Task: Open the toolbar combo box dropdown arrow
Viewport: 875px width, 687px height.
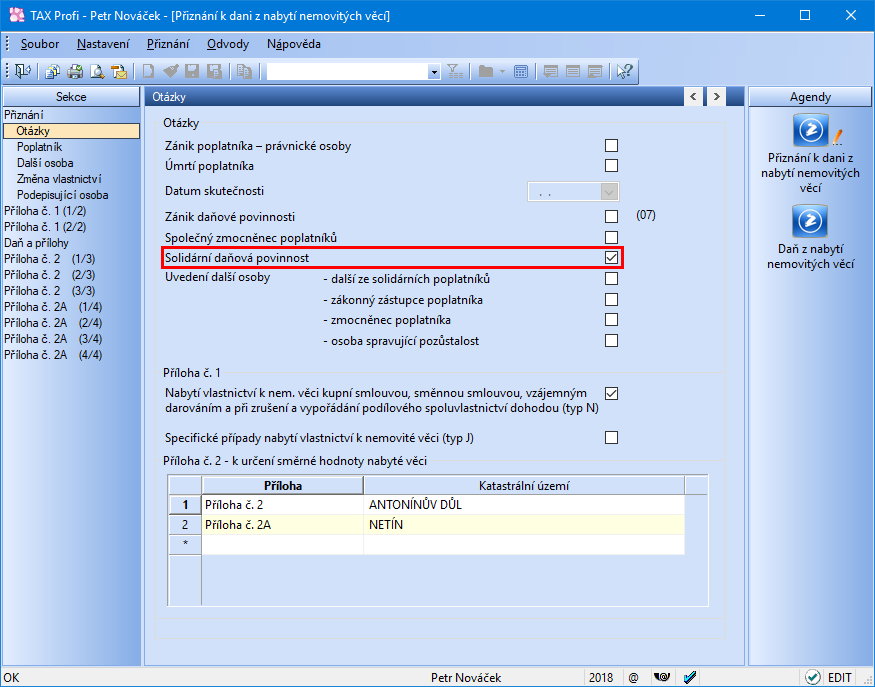Action: pos(434,72)
